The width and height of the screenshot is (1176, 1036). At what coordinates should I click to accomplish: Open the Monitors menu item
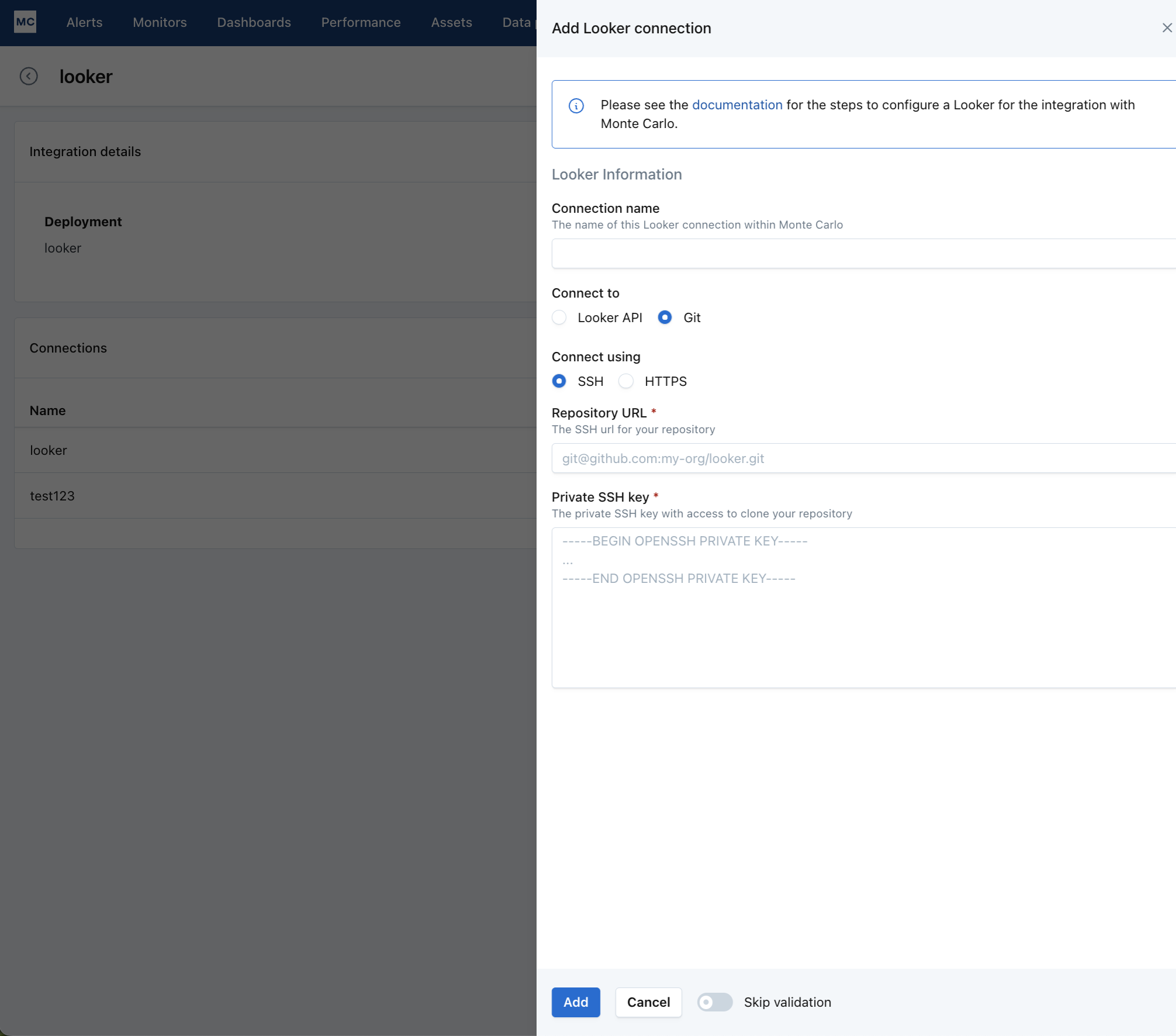click(x=160, y=22)
